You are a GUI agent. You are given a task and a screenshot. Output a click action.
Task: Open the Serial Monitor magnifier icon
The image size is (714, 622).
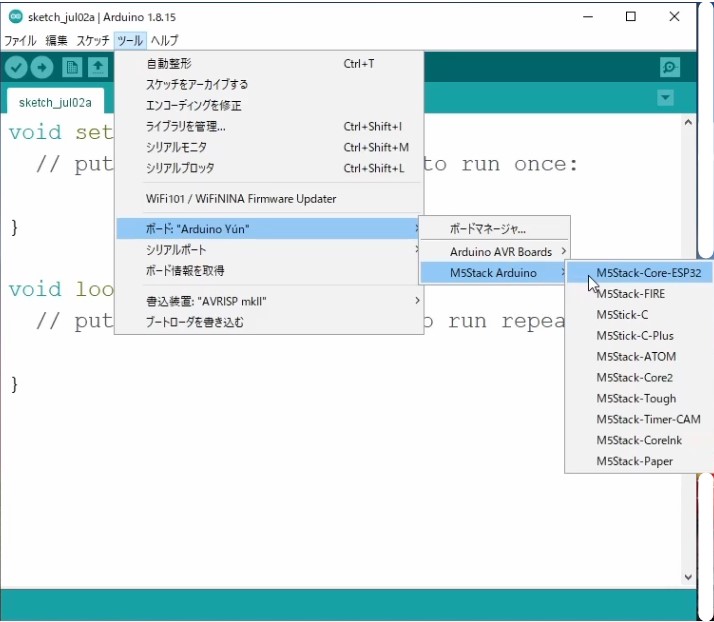[669, 67]
